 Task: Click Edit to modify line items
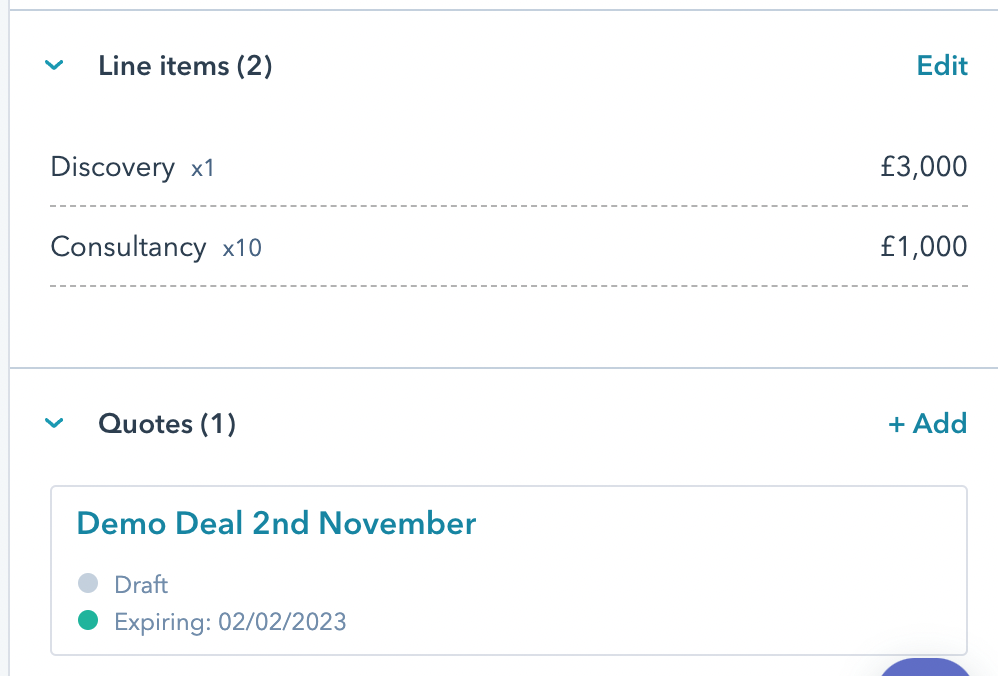coord(941,65)
